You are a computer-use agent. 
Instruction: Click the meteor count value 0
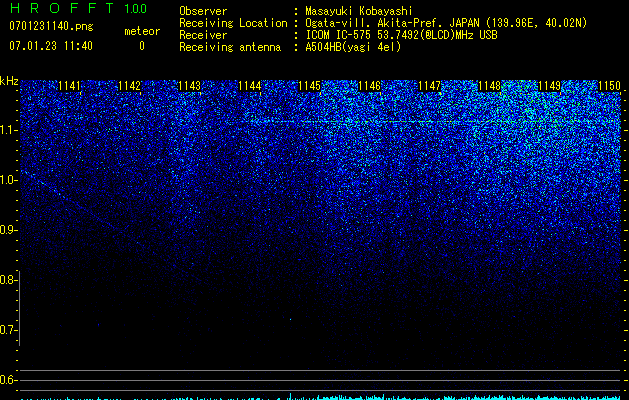(142, 46)
